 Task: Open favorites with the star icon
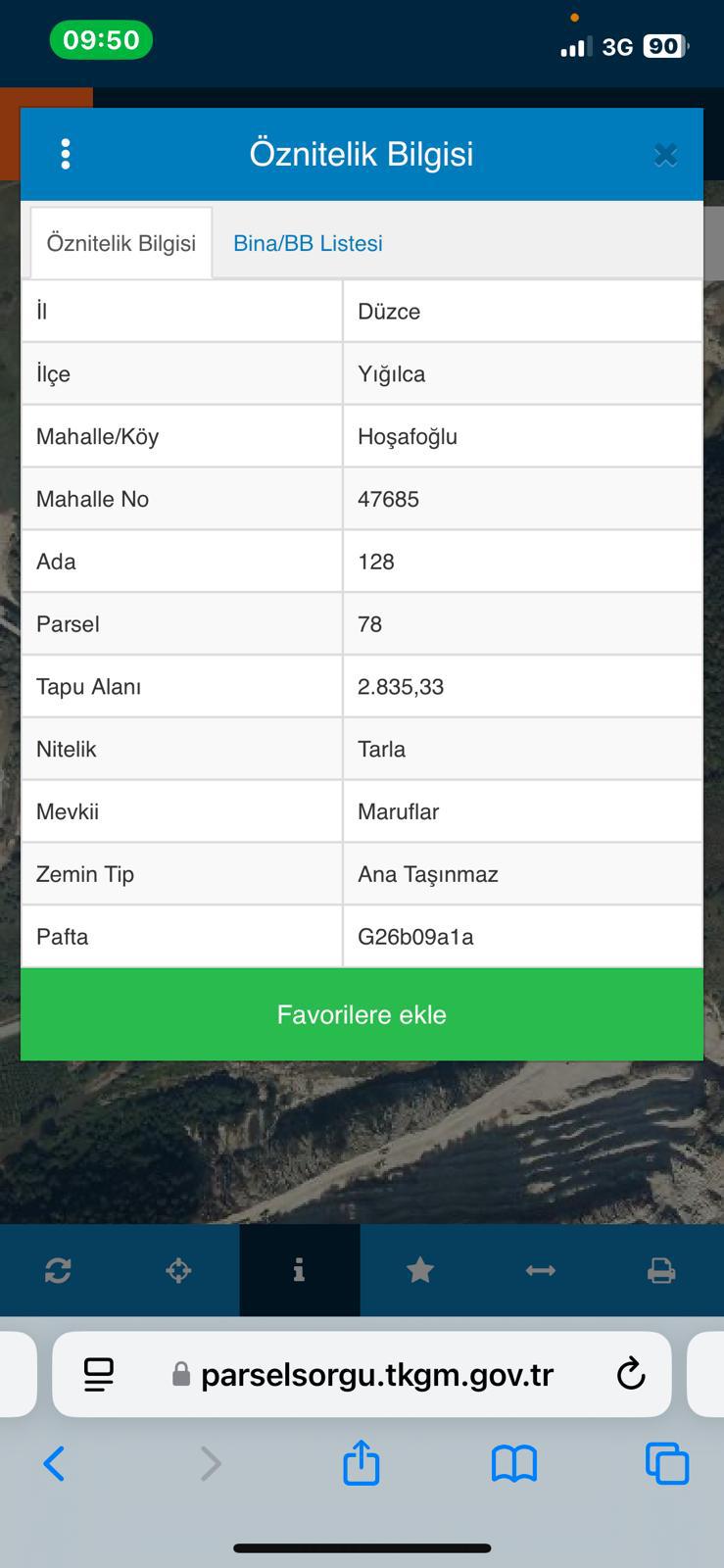pyautogui.click(x=420, y=1271)
